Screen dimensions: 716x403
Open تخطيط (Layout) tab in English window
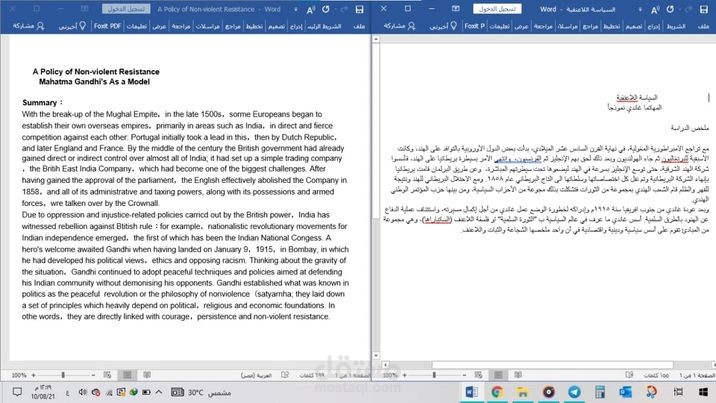(254, 26)
